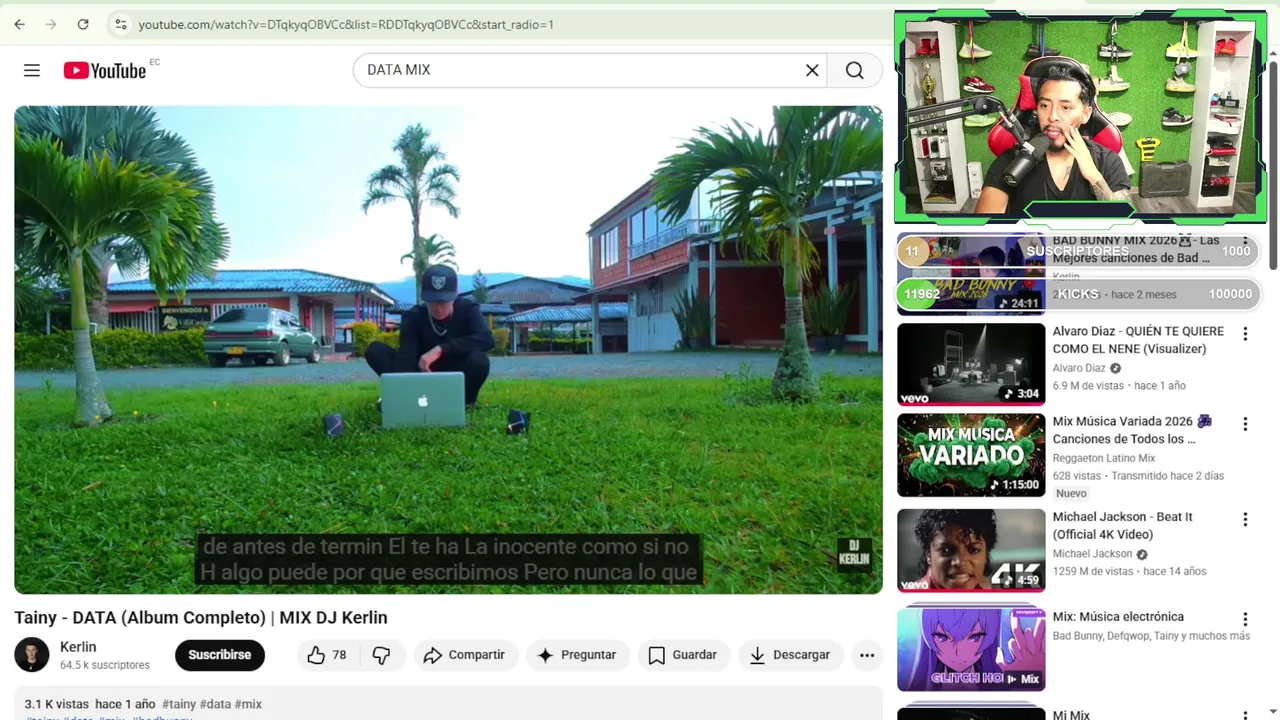
Task: Click 'Alvaro Diaz' channel name text
Action: 1079,368
